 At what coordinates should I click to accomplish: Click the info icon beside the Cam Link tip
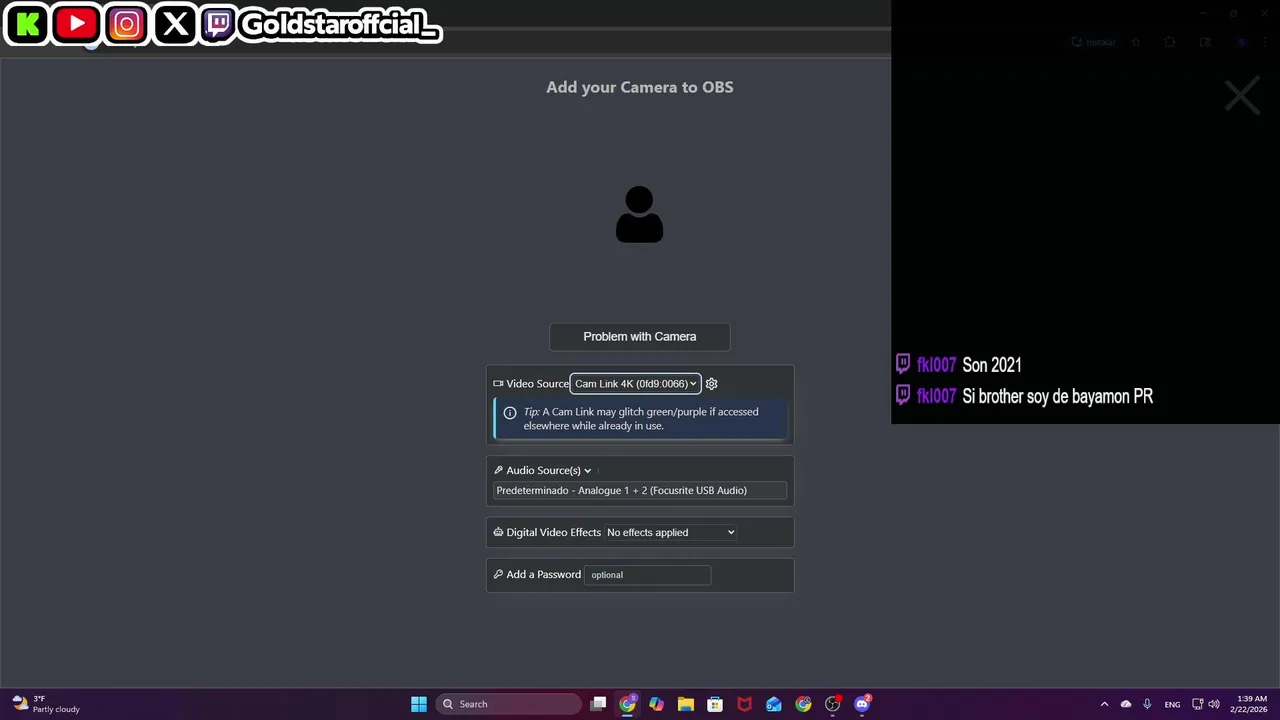click(510, 413)
